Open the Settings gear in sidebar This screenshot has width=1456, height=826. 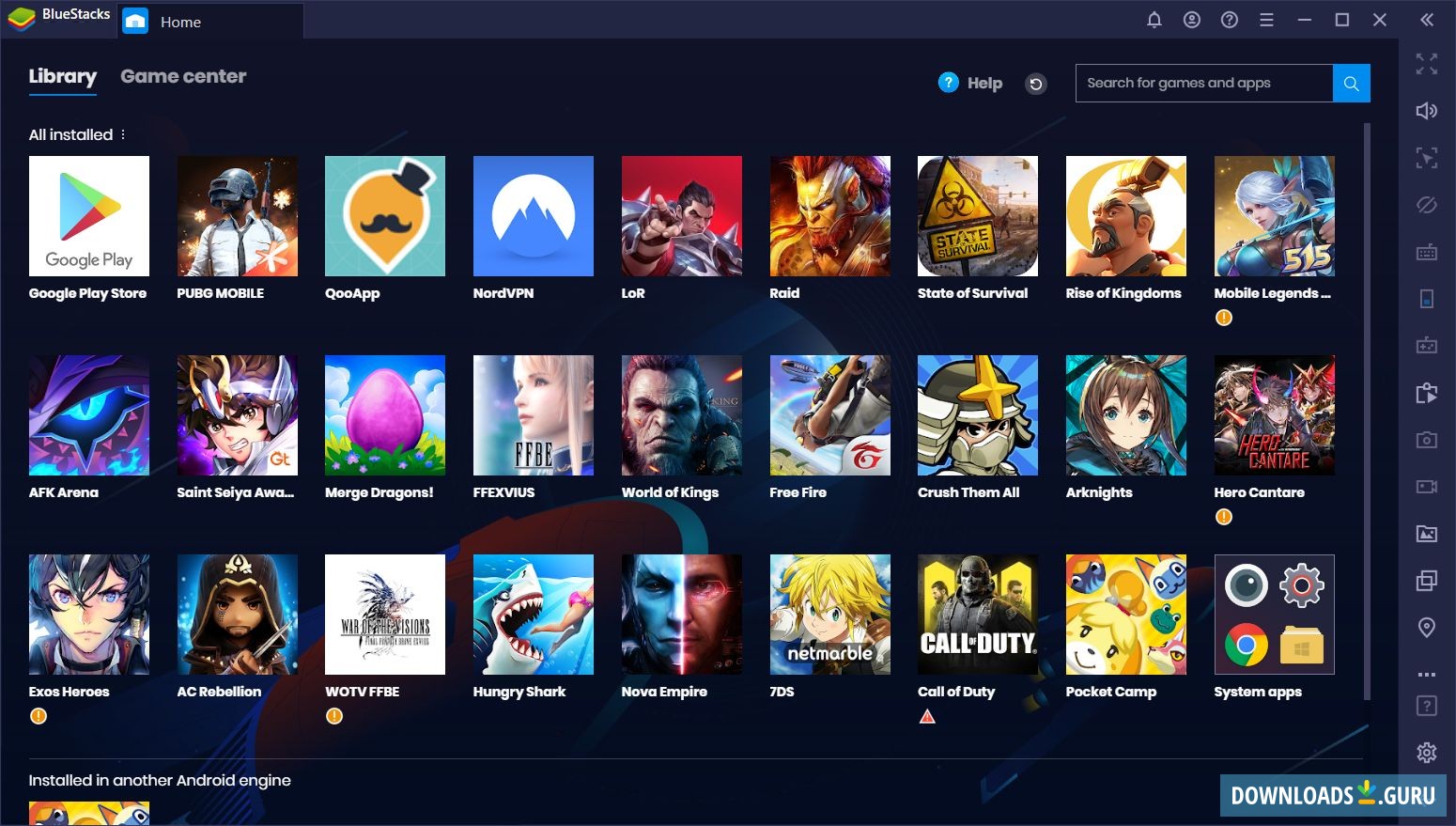click(x=1427, y=752)
